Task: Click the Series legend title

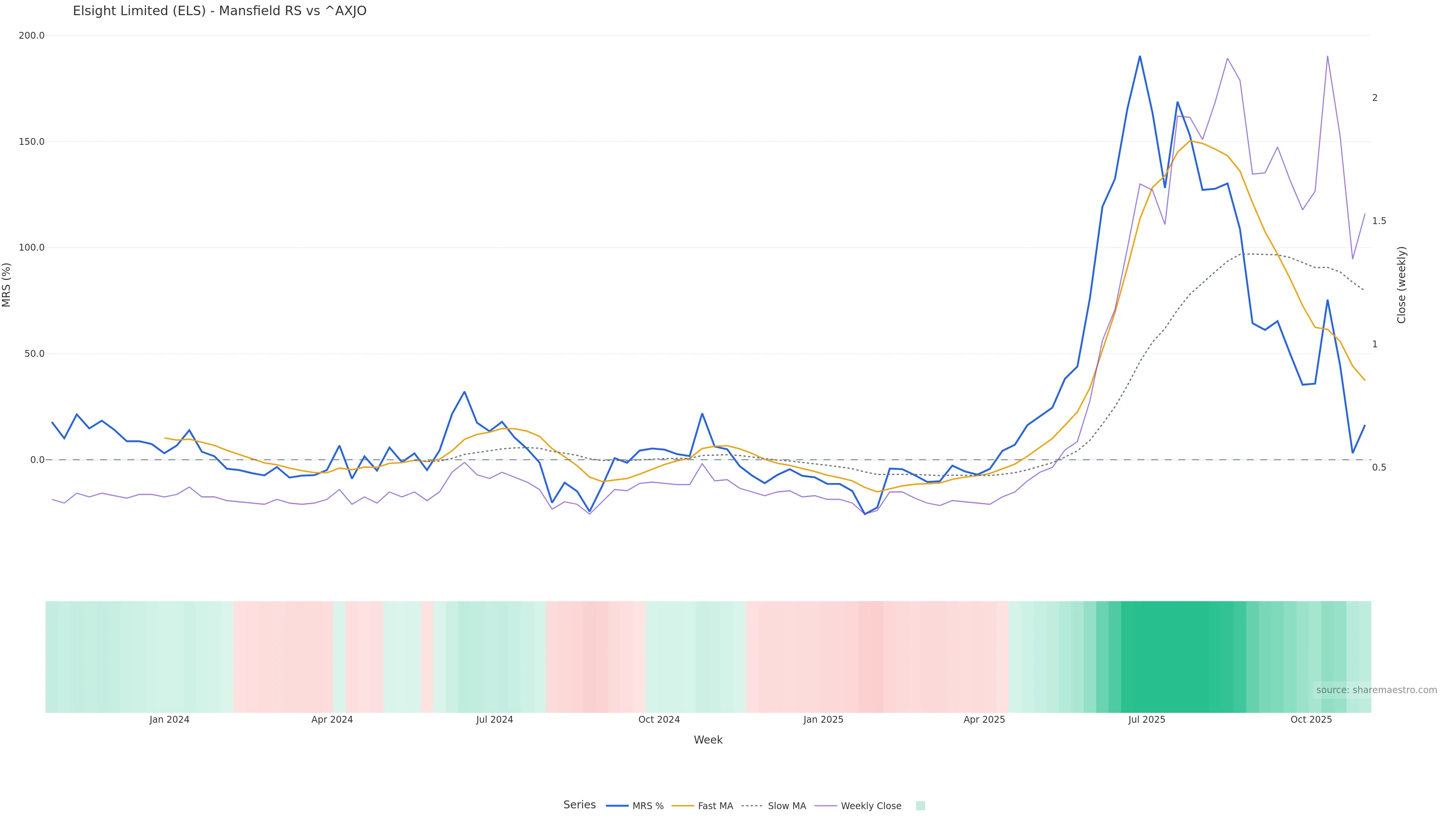Action: (579, 805)
